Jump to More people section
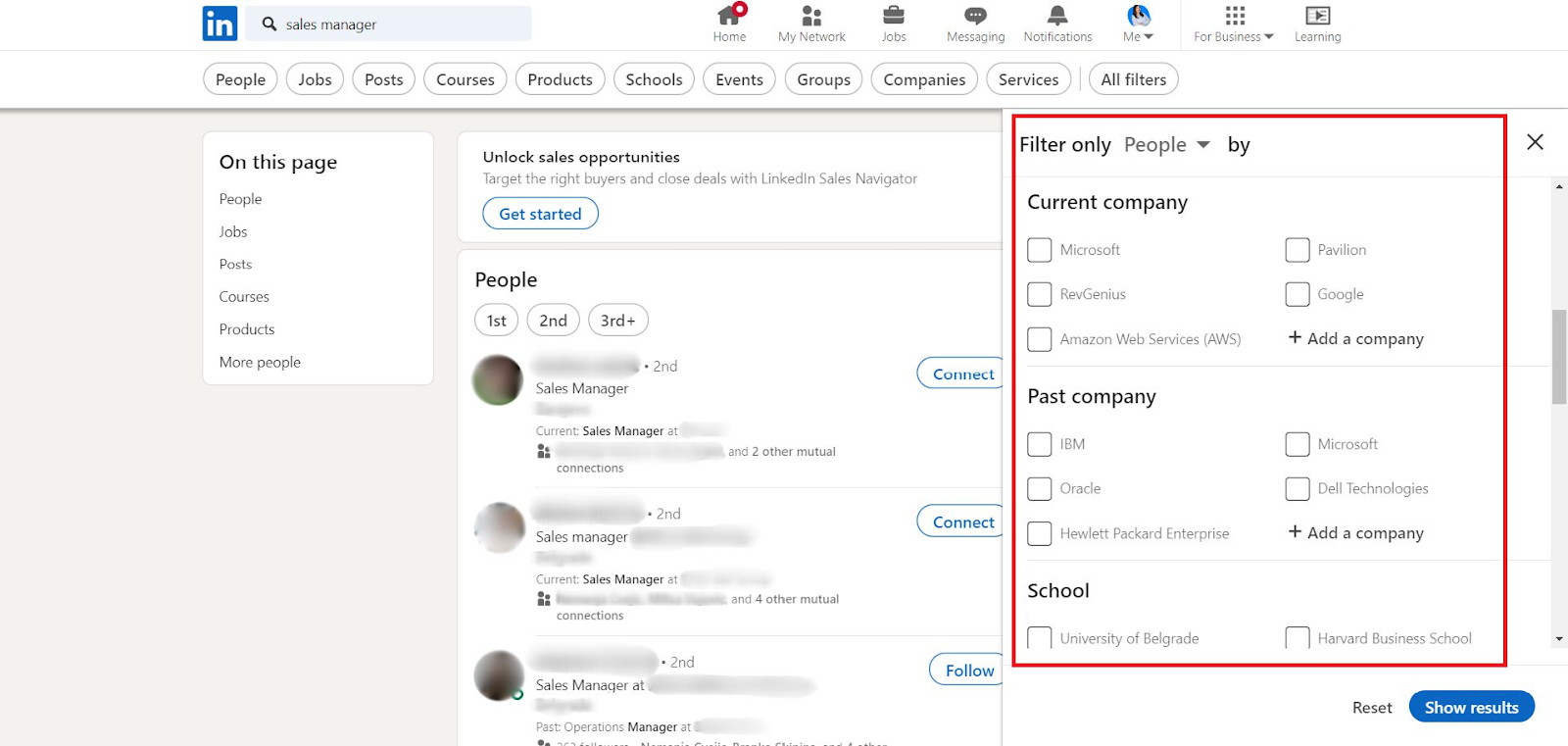The height and width of the screenshot is (746, 1568). (260, 362)
